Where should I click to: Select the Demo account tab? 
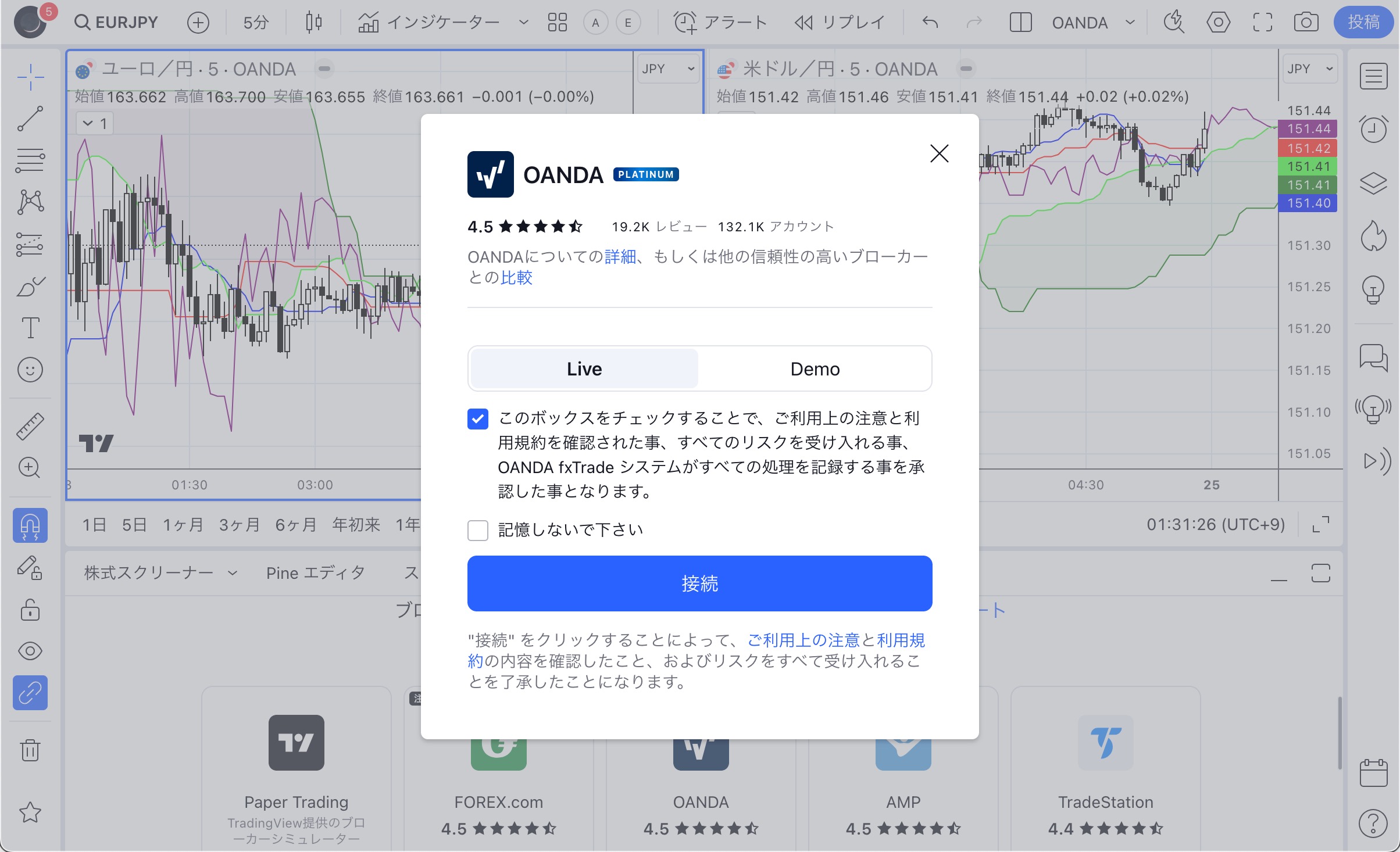[x=815, y=369]
